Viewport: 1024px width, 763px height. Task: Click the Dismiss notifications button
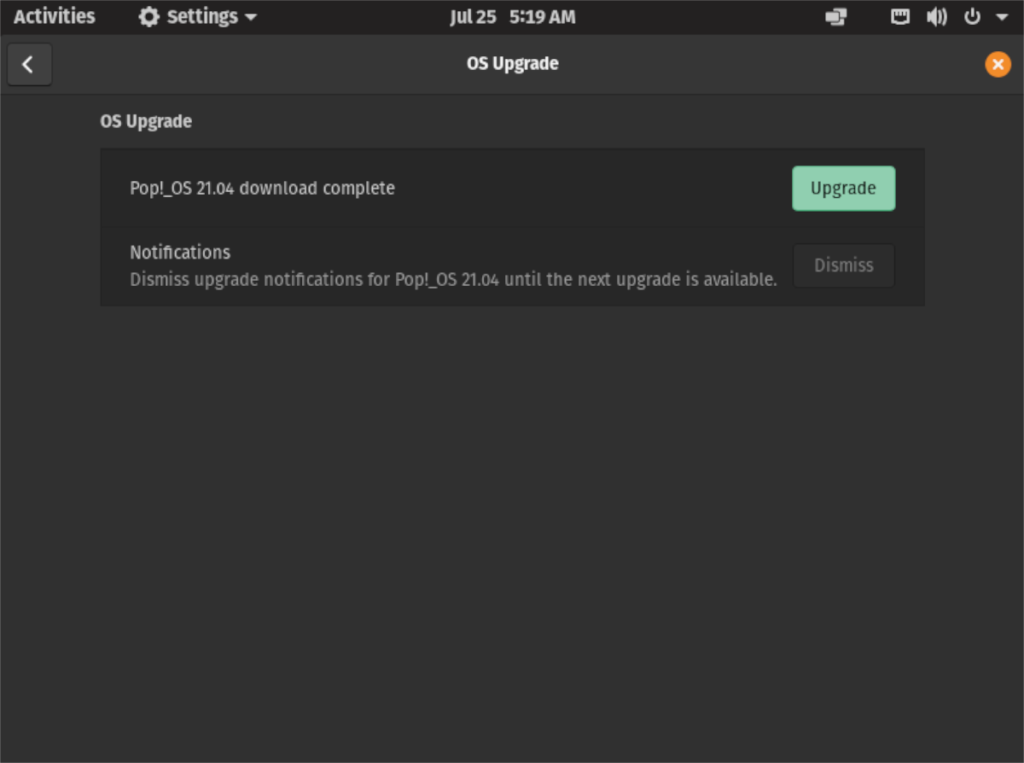[x=843, y=265]
